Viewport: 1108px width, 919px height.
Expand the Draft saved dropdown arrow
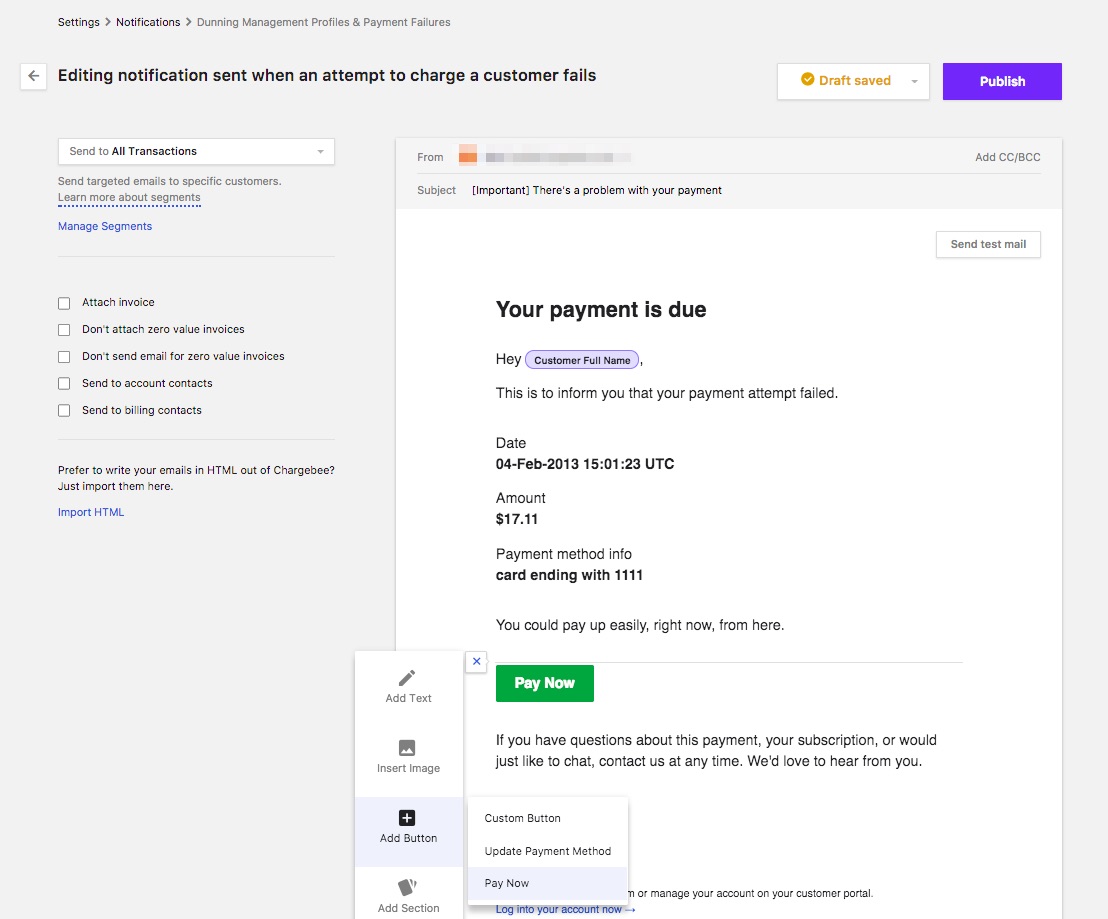[914, 82]
